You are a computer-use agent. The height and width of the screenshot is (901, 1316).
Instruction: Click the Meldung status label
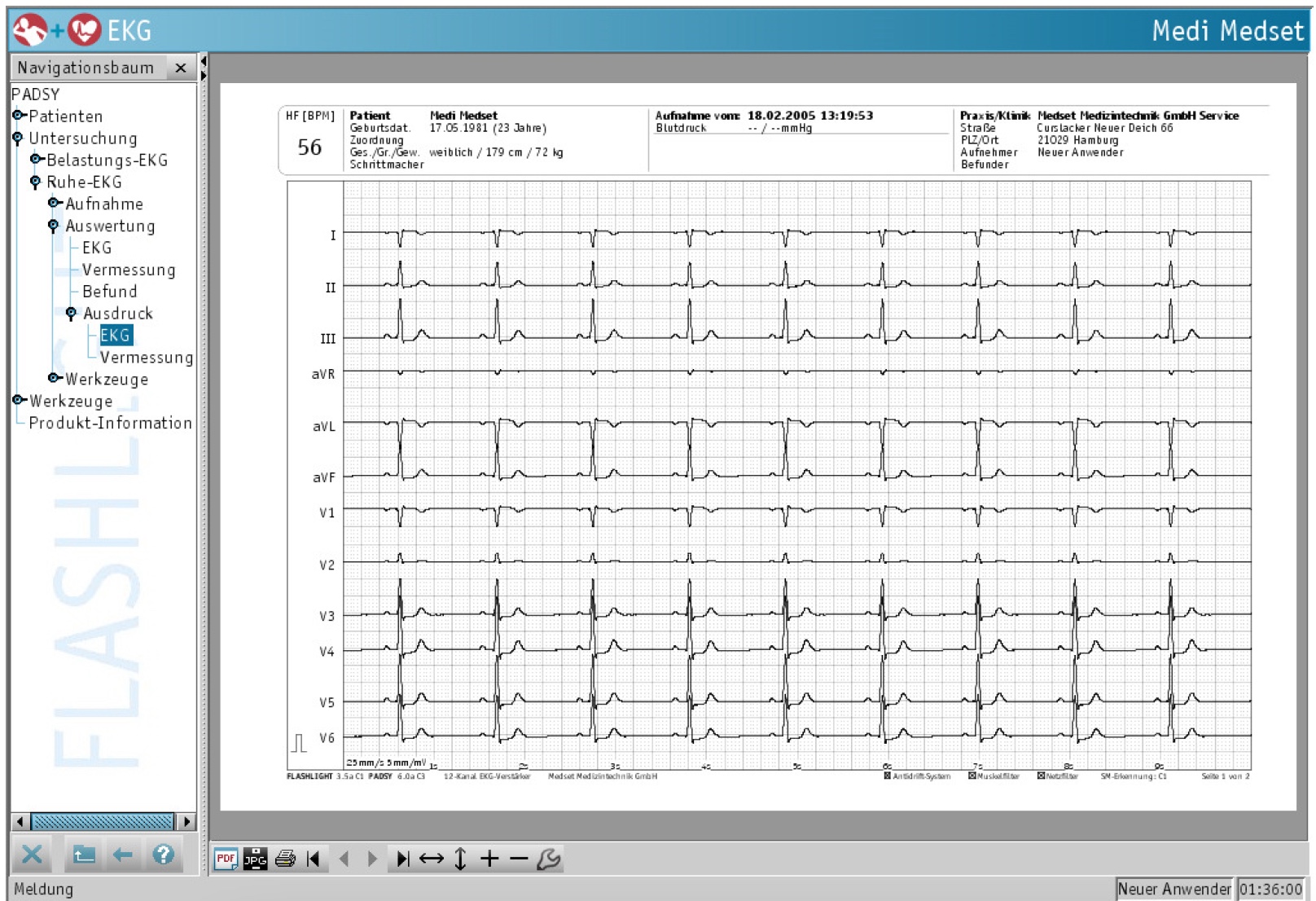[44, 890]
